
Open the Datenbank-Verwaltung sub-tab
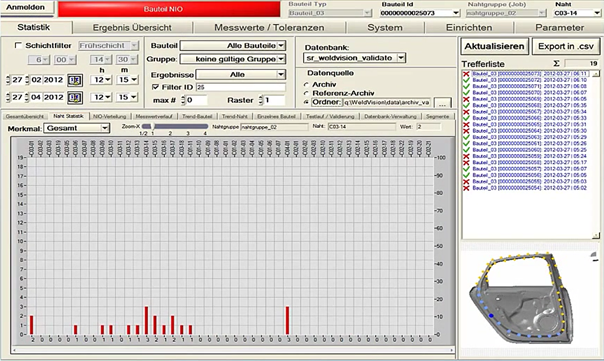[390, 116]
